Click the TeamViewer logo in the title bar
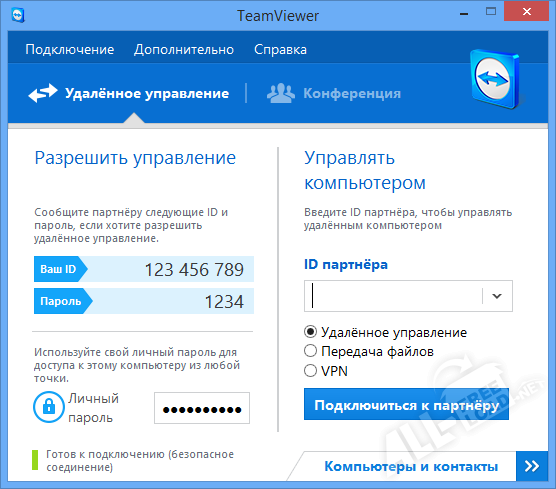 coord(18,16)
